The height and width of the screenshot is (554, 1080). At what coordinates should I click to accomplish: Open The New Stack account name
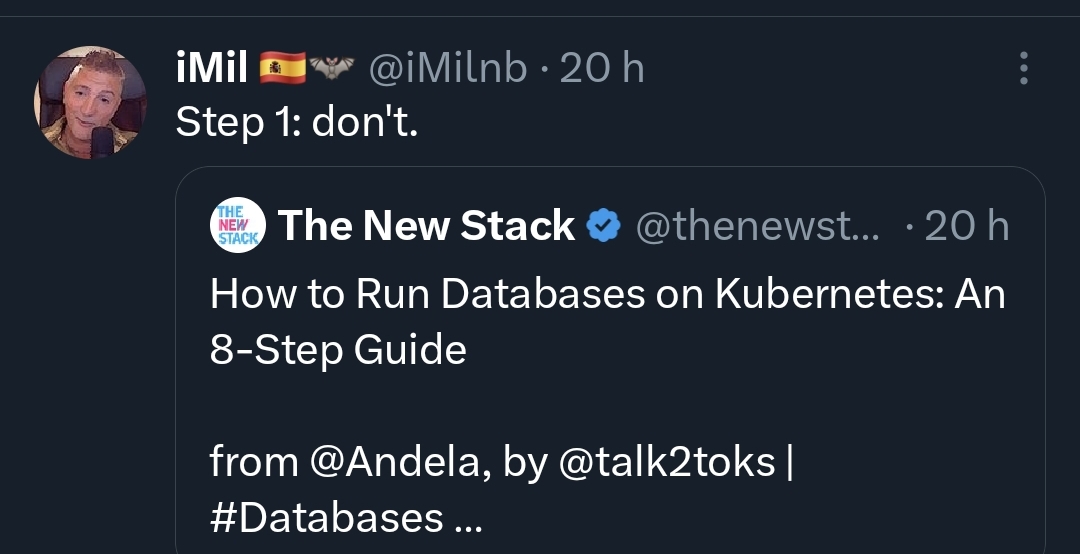pyautogui.click(x=426, y=225)
